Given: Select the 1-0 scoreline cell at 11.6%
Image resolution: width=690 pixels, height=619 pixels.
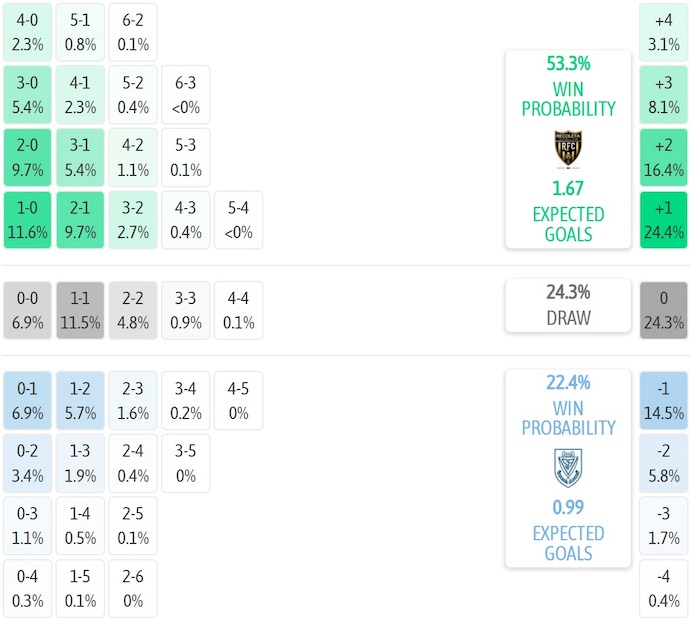Looking at the screenshot, I should [x=27, y=221].
